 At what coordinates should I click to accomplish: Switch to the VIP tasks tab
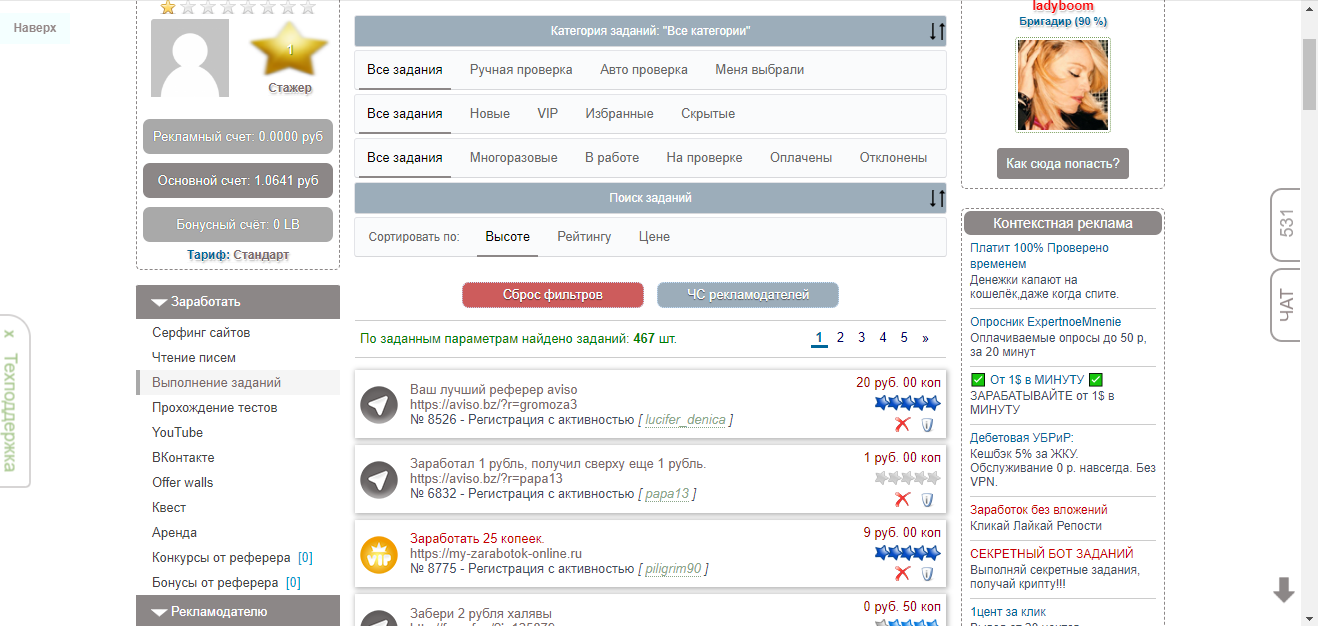pyautogui.click(x=547, y=114)
